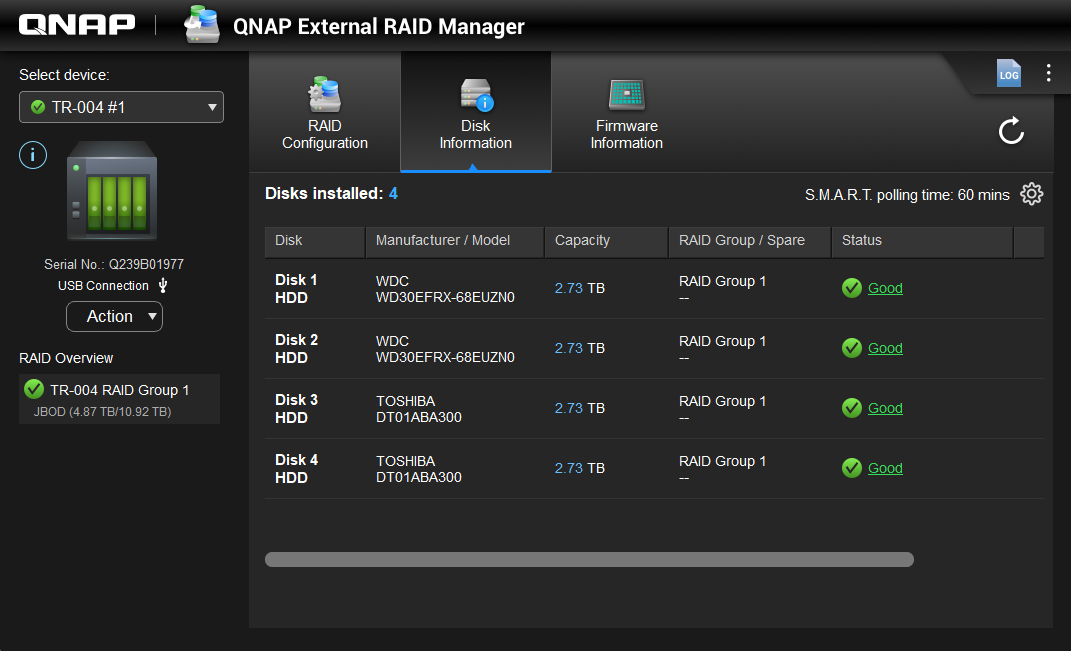This screenshot has width=1071, height=651.
Task: Expand the Action dropdown button
Action: (114, 316)
